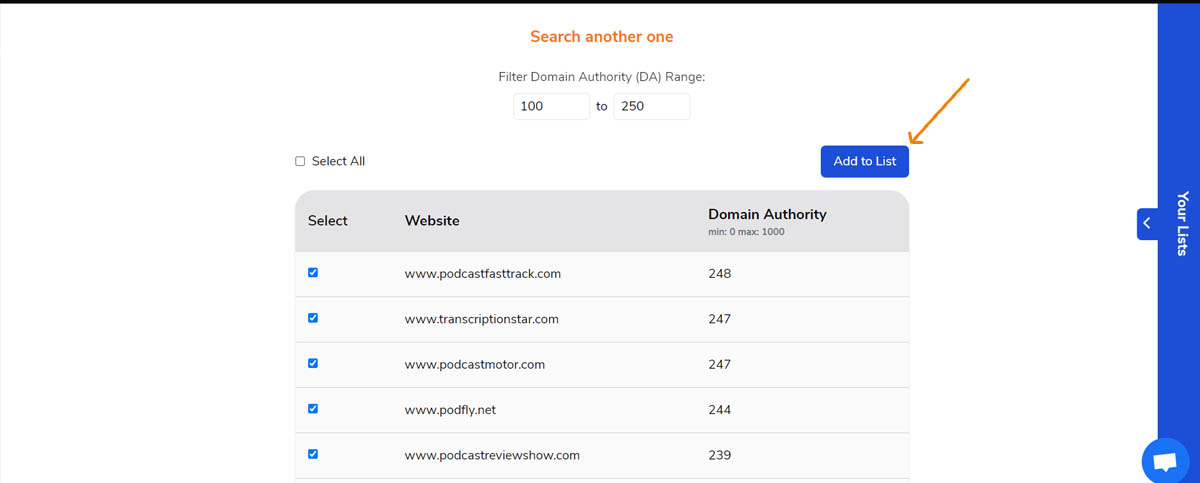Open the chat support bubble
Image resolution: width=1200 pixels, height=483 pixels.
point(1165,462)
